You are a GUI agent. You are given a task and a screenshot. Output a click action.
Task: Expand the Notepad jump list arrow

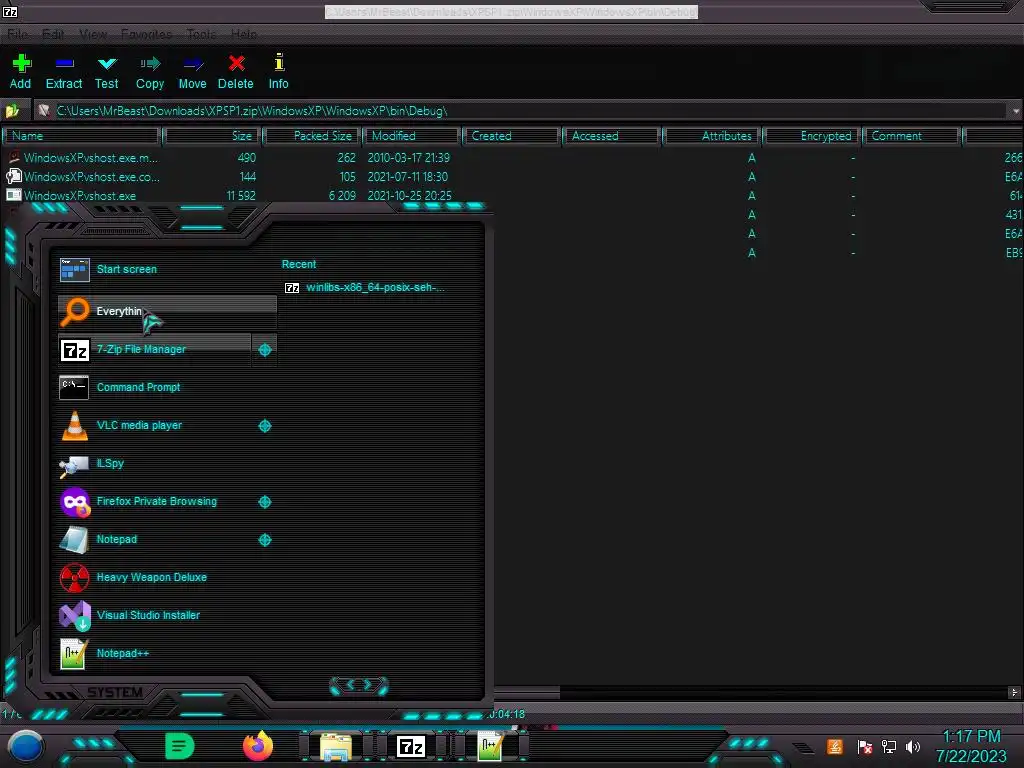tap(264, 540)
